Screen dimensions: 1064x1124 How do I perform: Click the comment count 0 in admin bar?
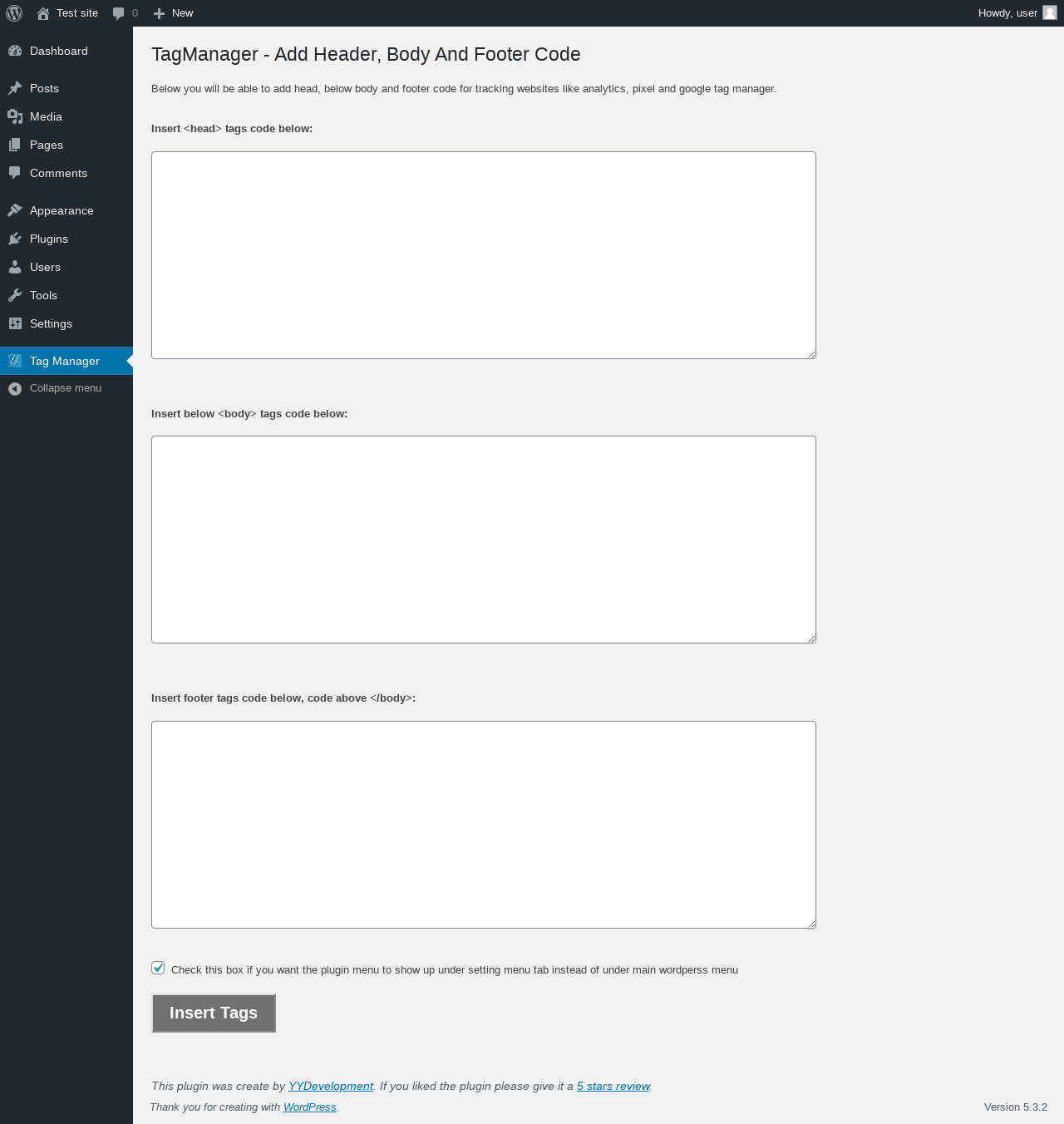(x=135, y=13)
